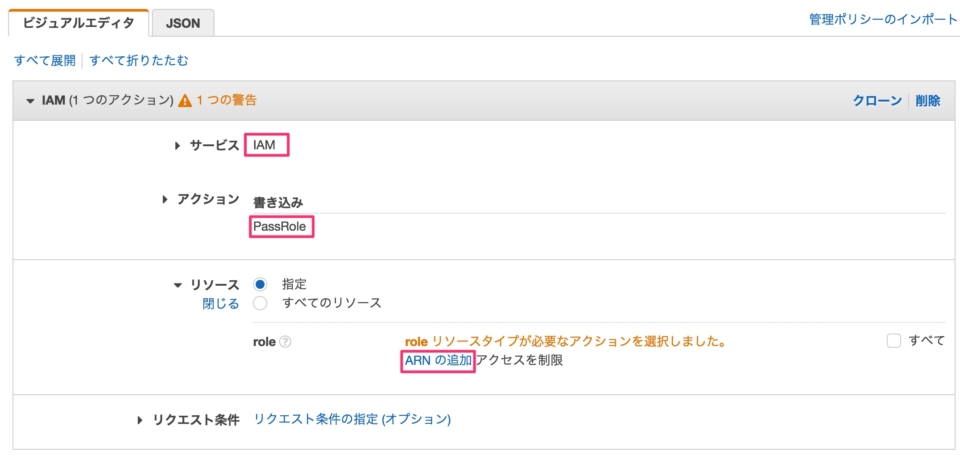Viewport: 960px width, 456px height.
Task: Click the すべて折りたたむ link
Action: point(139,61)
